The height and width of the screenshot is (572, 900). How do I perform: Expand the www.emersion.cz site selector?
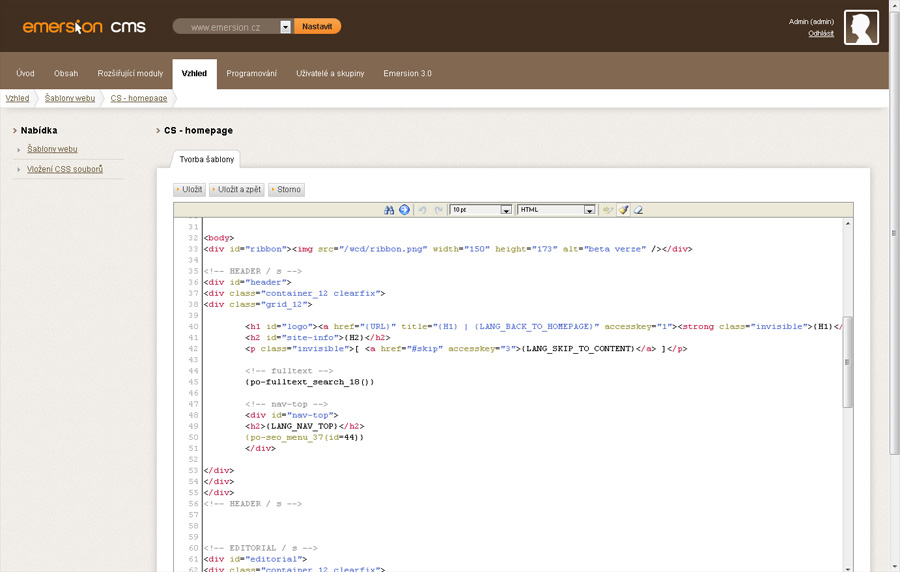[x=285, y=27]
